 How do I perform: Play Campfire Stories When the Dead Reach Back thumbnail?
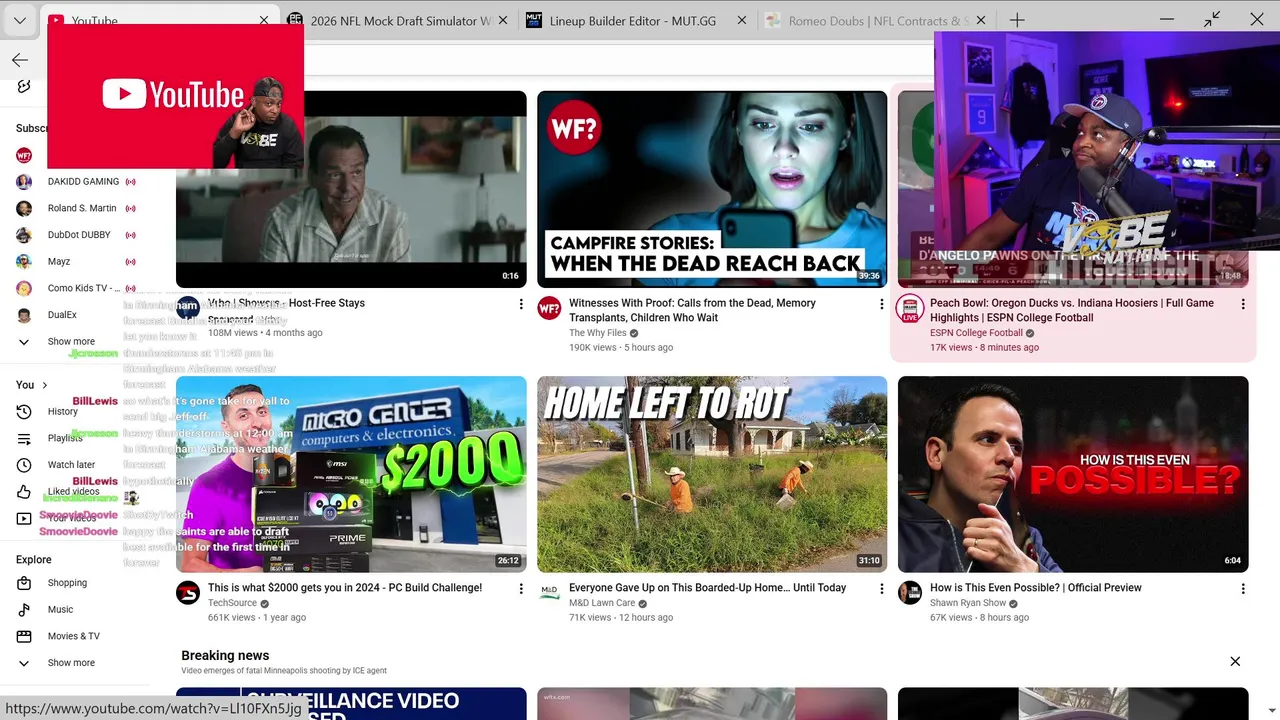(712, 189)
